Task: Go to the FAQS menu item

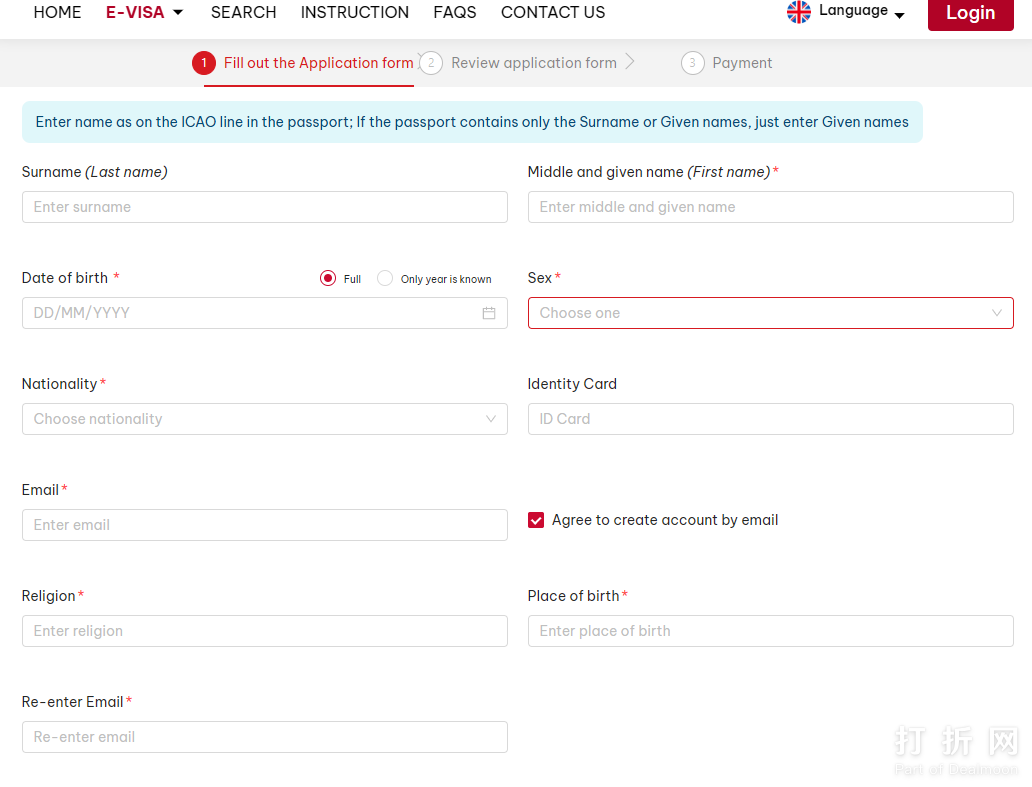Action: click(455, 12)
